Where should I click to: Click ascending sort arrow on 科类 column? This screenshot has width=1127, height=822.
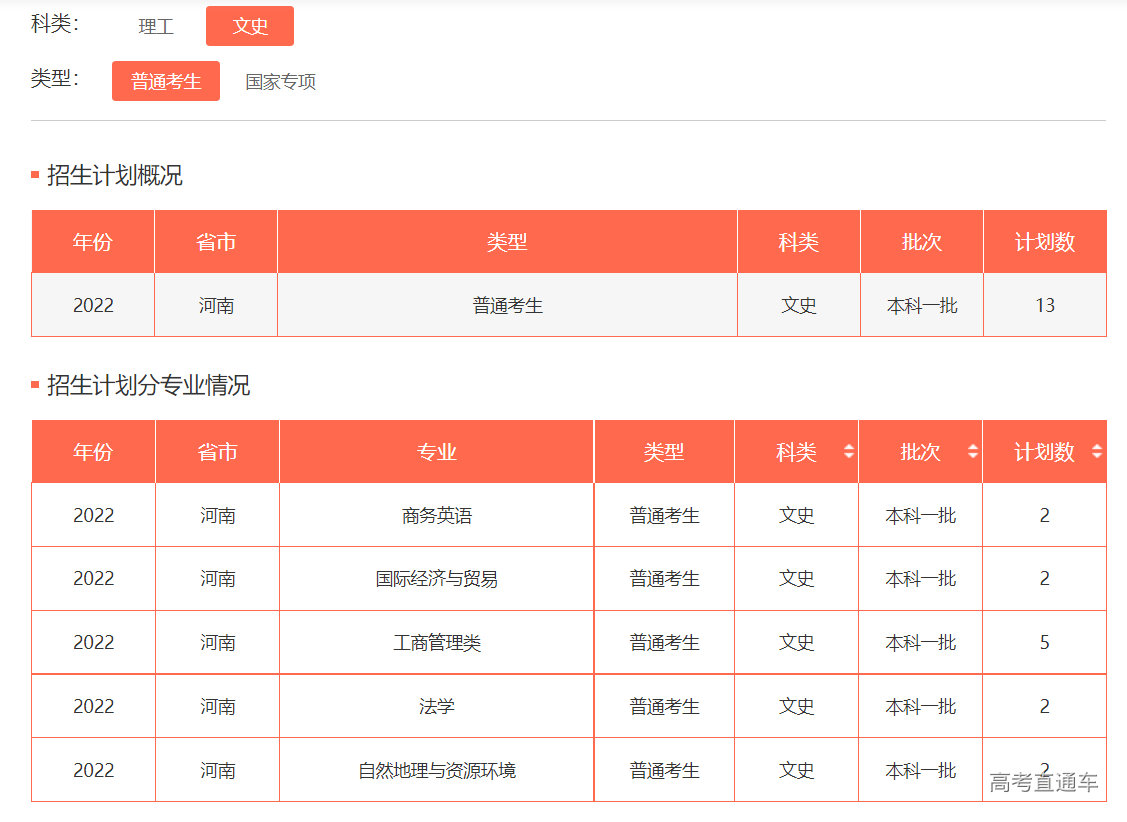(848, 446)
